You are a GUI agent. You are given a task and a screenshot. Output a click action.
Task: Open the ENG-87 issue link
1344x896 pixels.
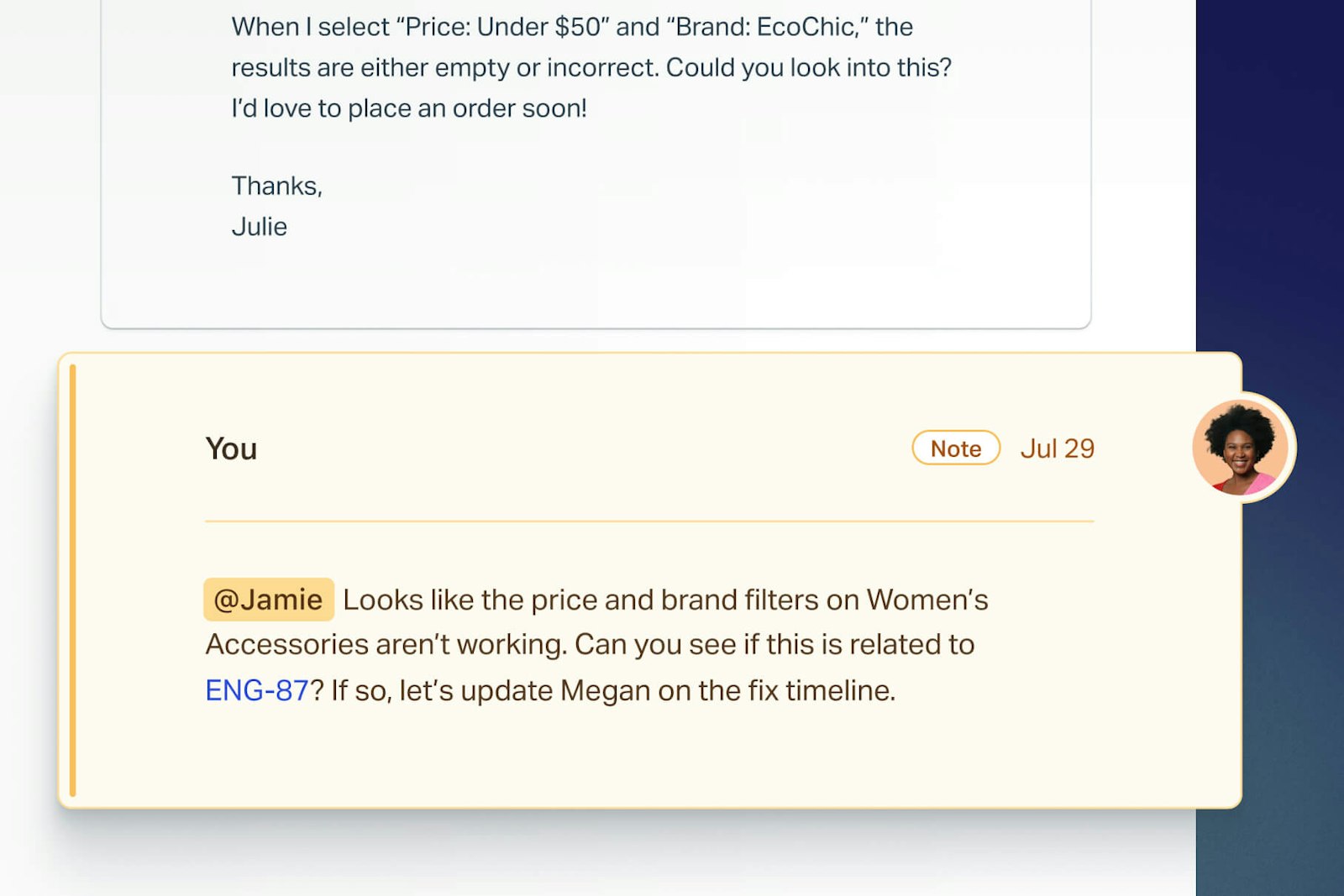(257, 690)
